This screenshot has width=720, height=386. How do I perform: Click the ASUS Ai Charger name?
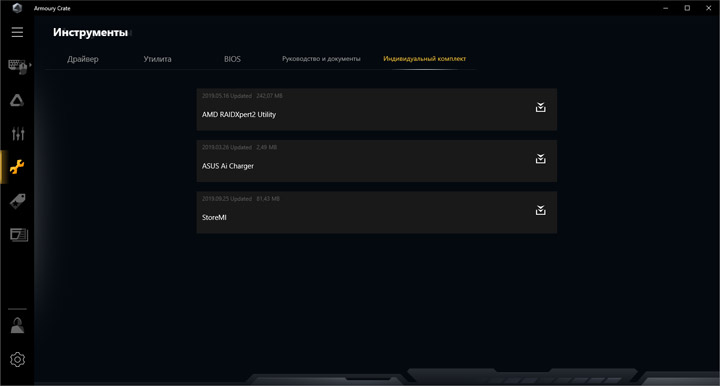pyautogui.click(x=228, y=166)
